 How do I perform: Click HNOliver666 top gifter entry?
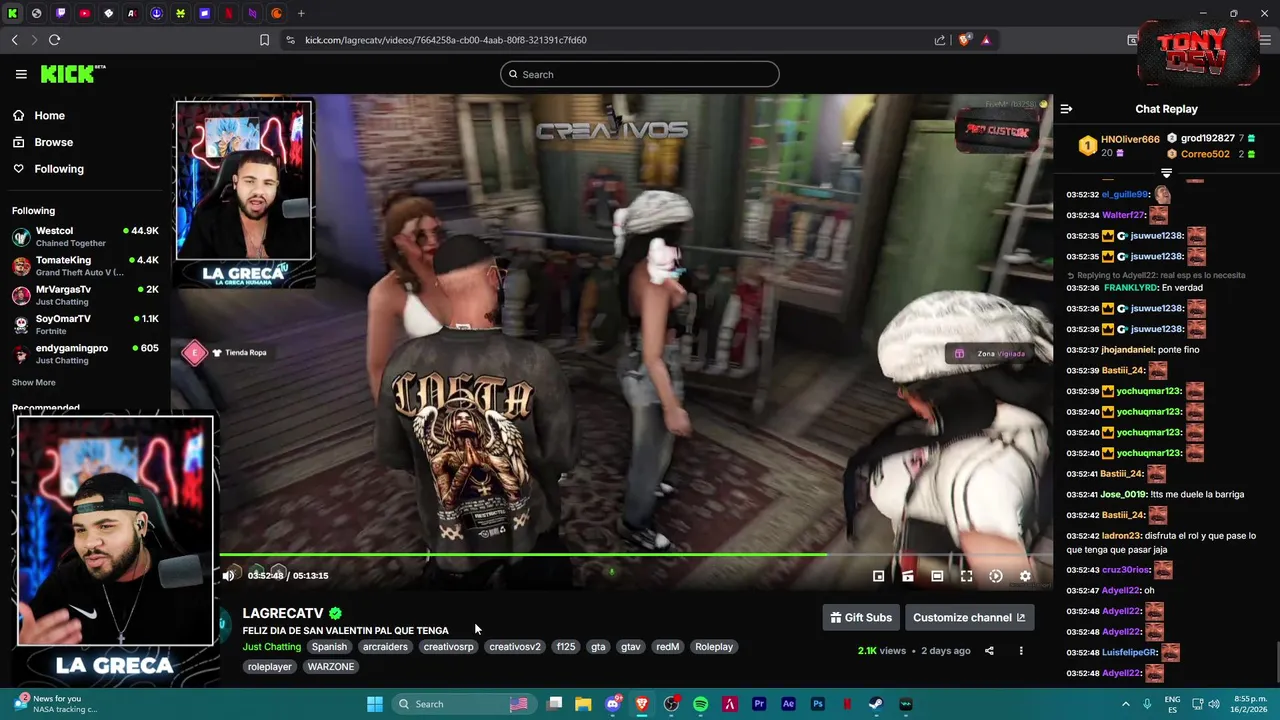(x=1119, y=146)
